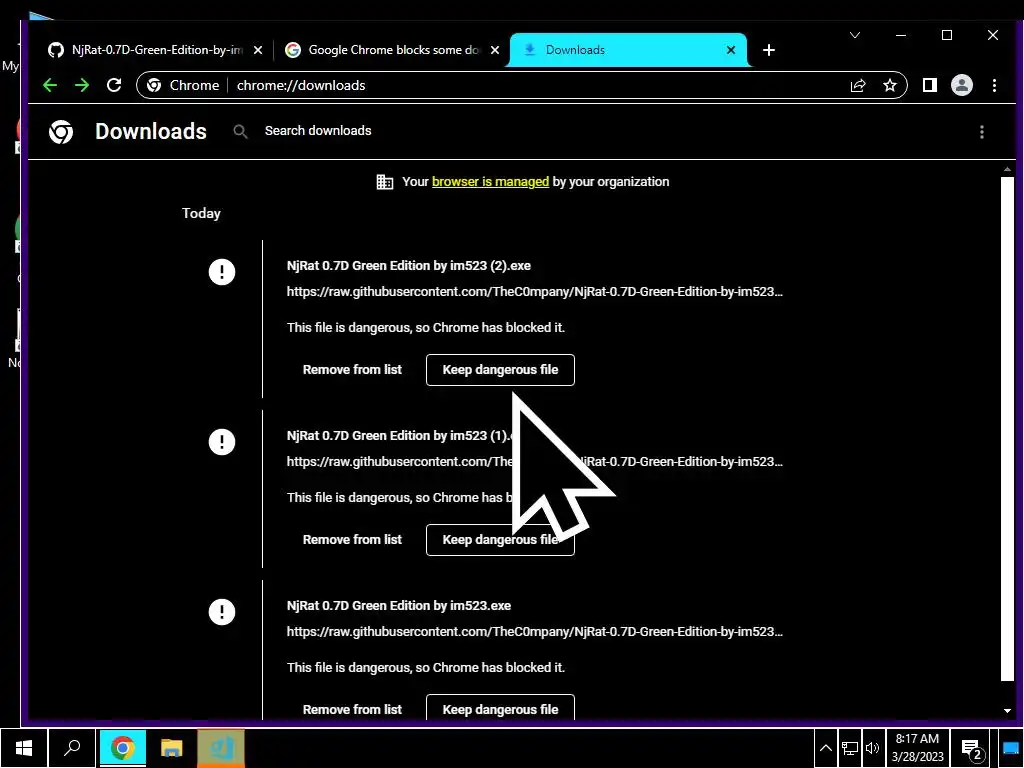Remove im523 (1).exe from list
Image resolution: width=1024 pixels, height=768 pixels.
(352, 539)
